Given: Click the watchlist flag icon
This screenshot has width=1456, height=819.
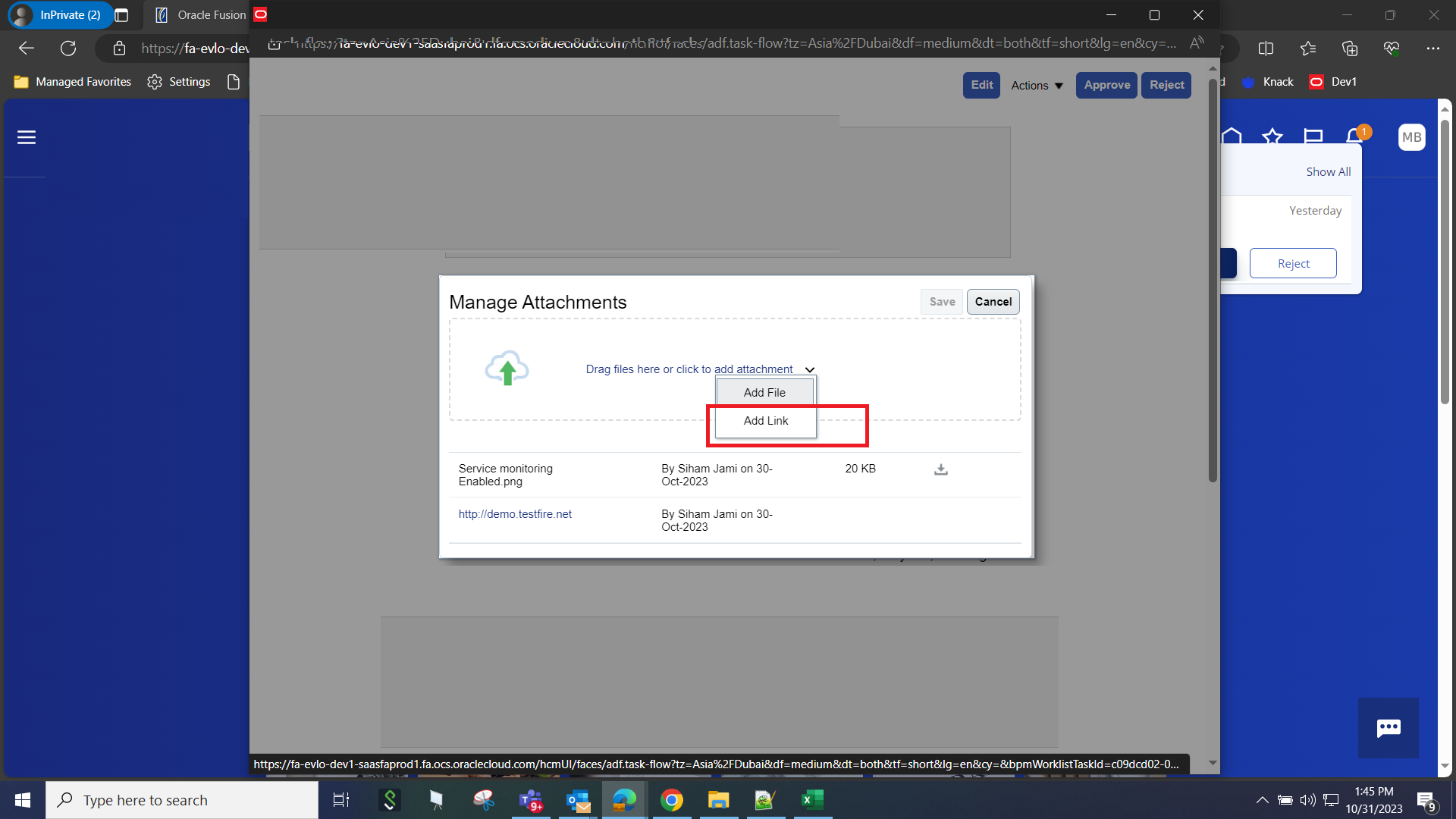Looking at the screenshot, I should [x=1313, y=136].
